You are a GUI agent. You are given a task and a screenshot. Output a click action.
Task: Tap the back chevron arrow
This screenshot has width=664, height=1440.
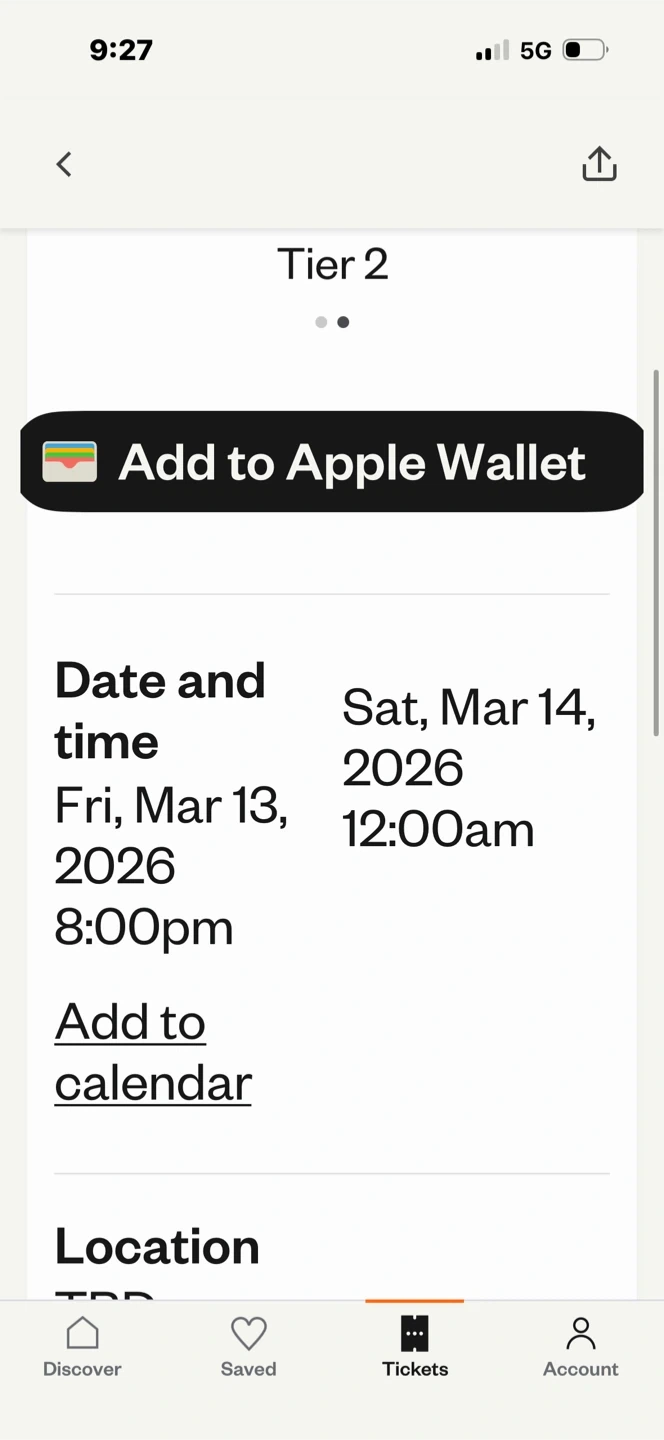64,164
